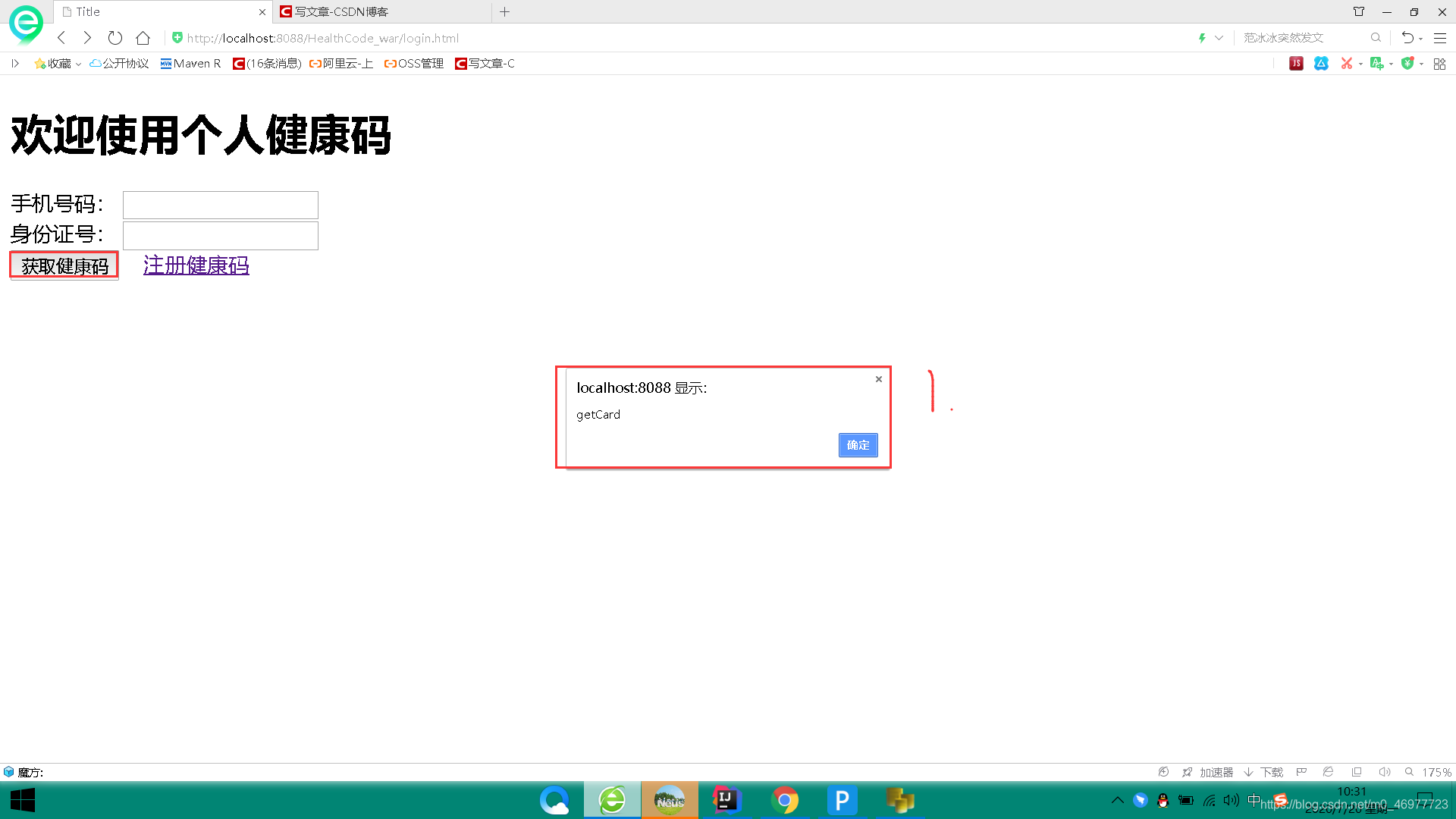Viewport: 1456px width, 819px height.
Task: Click the blue translate extension icon
Action: tap(1322, 64)
